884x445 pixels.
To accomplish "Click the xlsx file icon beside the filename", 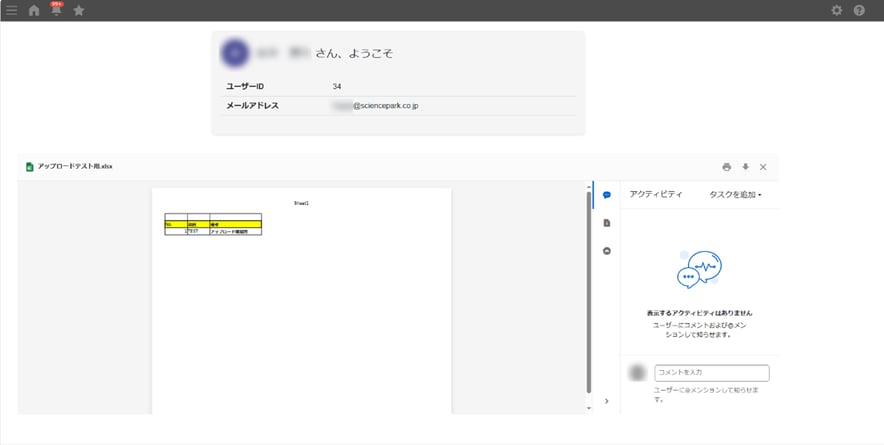I will click(30, 167).
